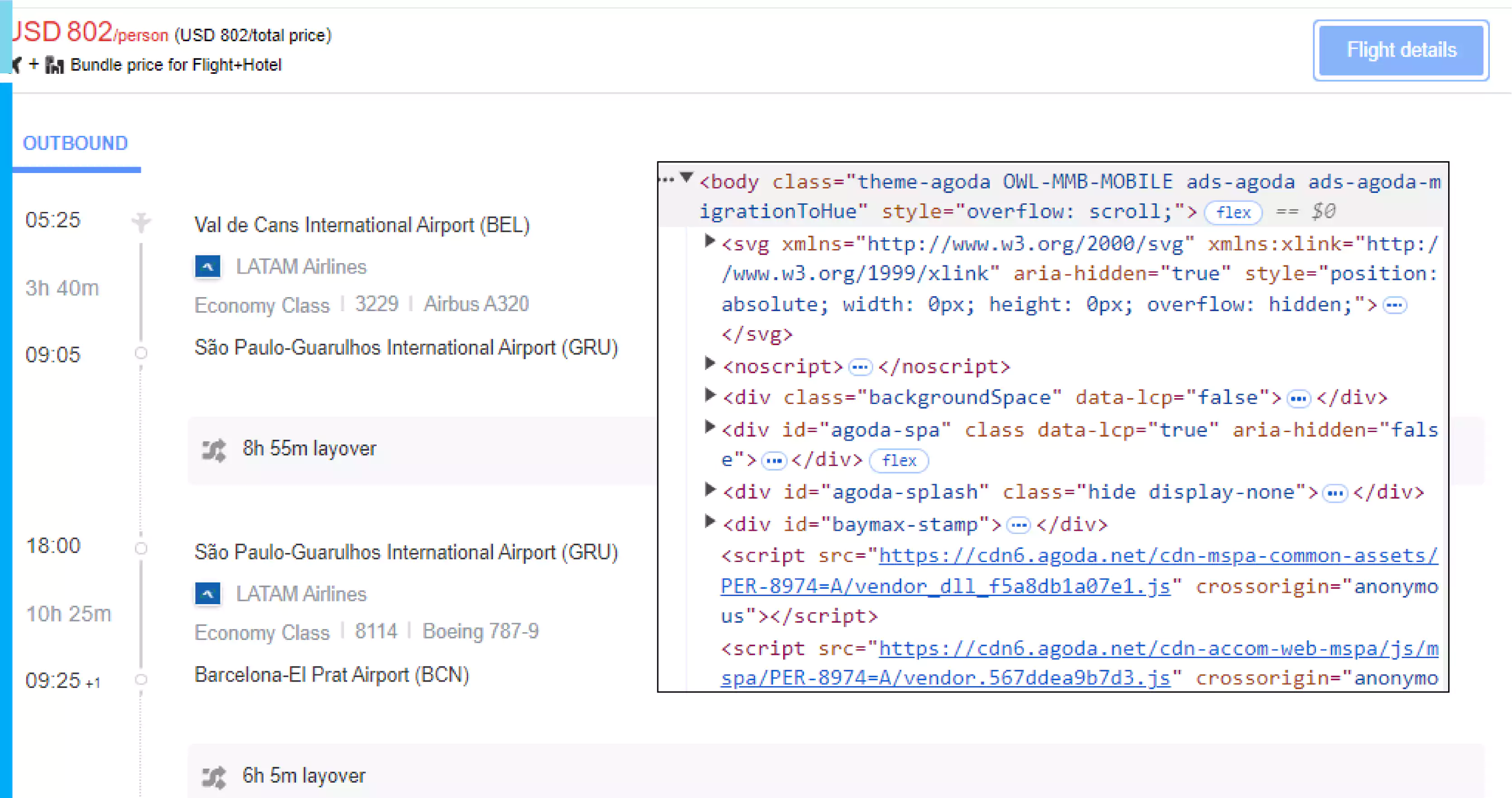This screenshot has width=1512, height=798.
Task: Click Bundle price for Flight+Hotel text
Action: pos(176,65)
